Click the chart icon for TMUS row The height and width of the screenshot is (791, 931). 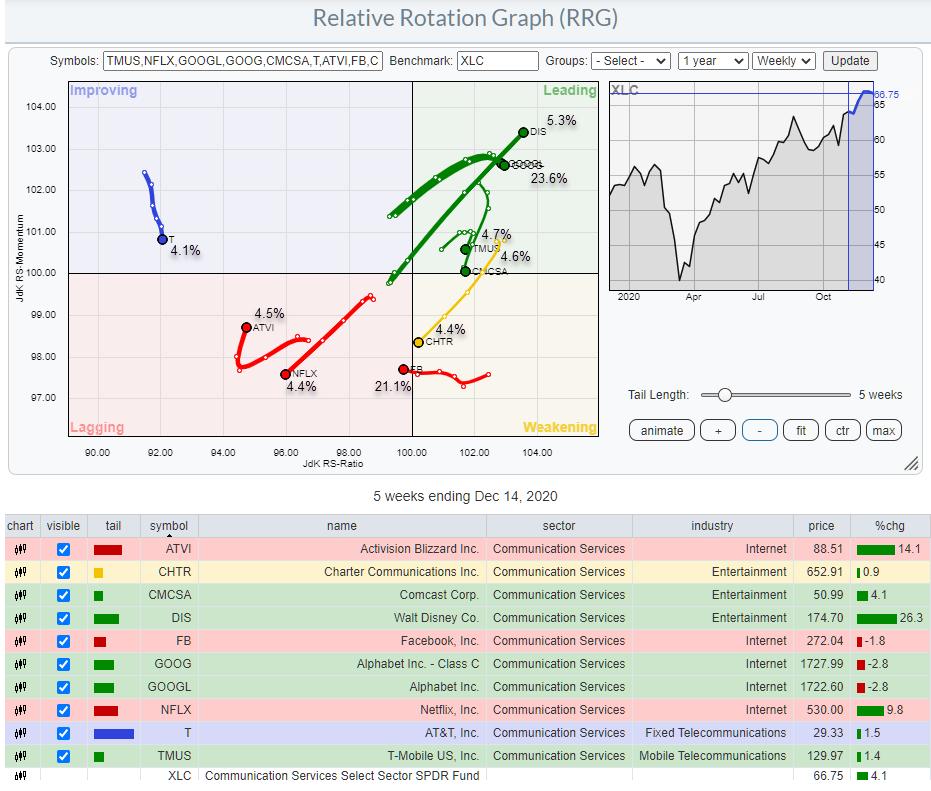(20, 756)
